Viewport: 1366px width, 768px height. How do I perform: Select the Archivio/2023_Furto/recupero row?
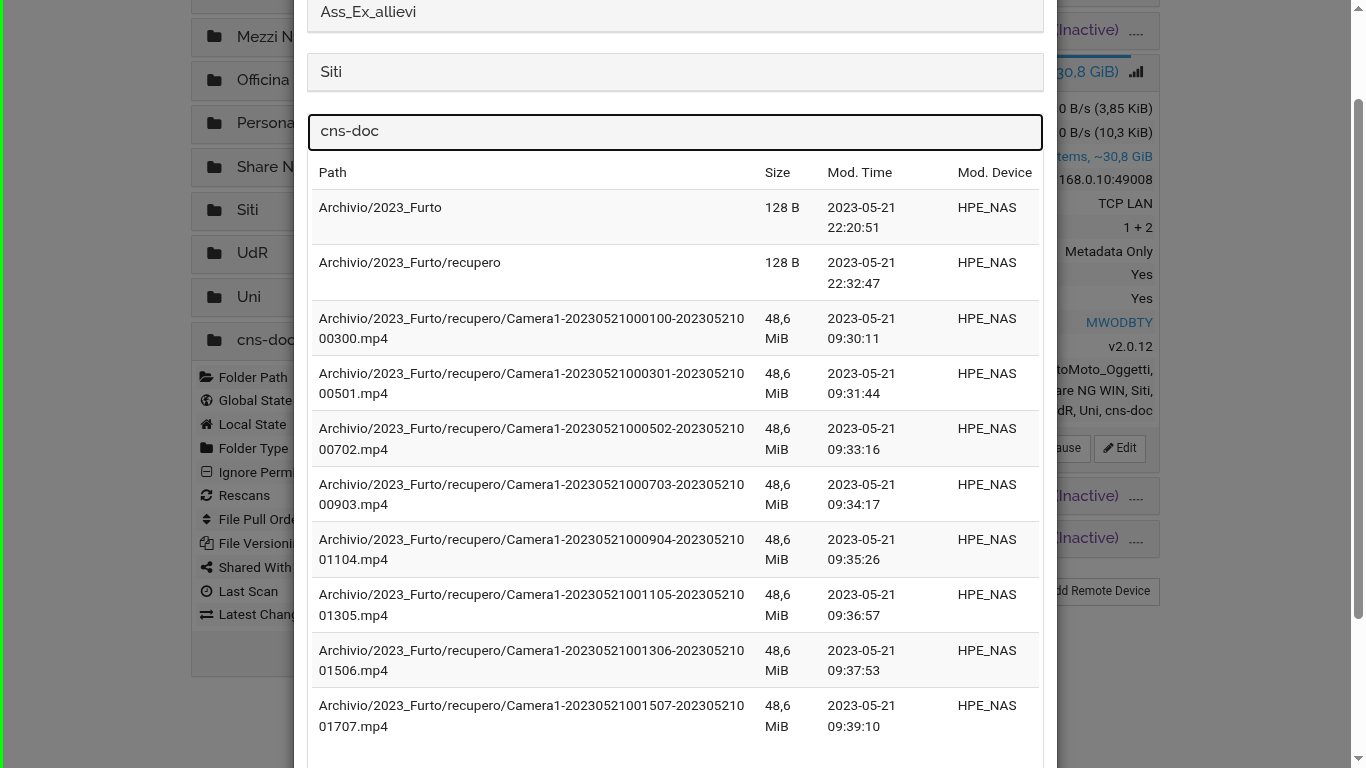(410, 263)
